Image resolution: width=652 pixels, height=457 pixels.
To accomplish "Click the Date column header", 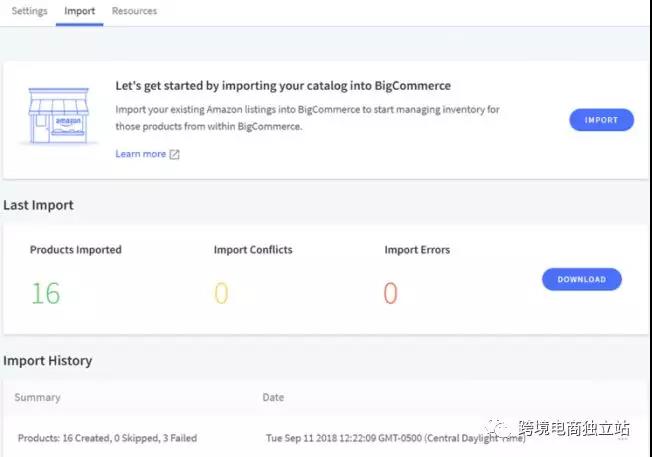I will pyautogui.click(x=273, y=398).
